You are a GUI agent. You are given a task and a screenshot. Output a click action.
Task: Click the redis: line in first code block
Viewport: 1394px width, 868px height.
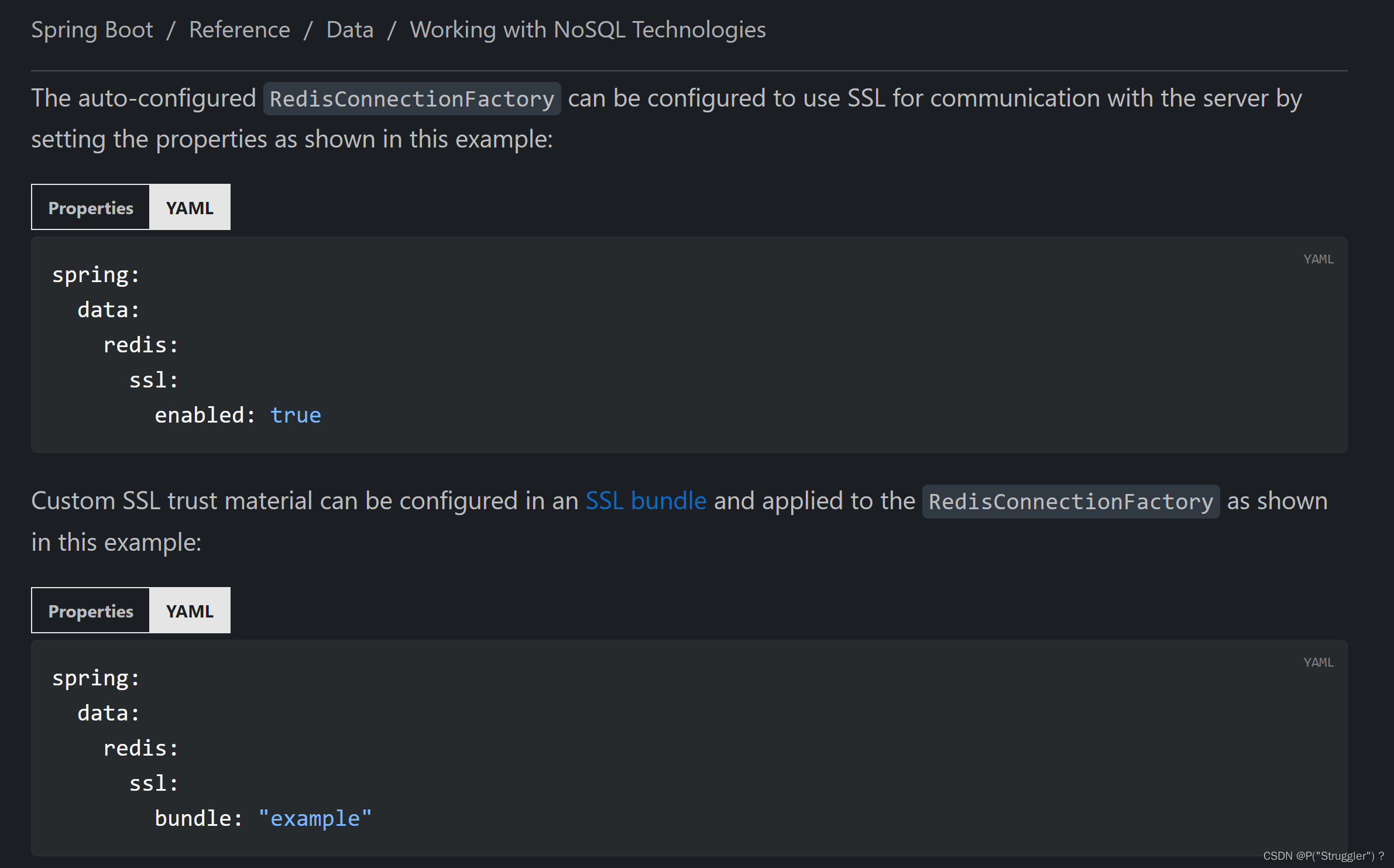[140, 345]
